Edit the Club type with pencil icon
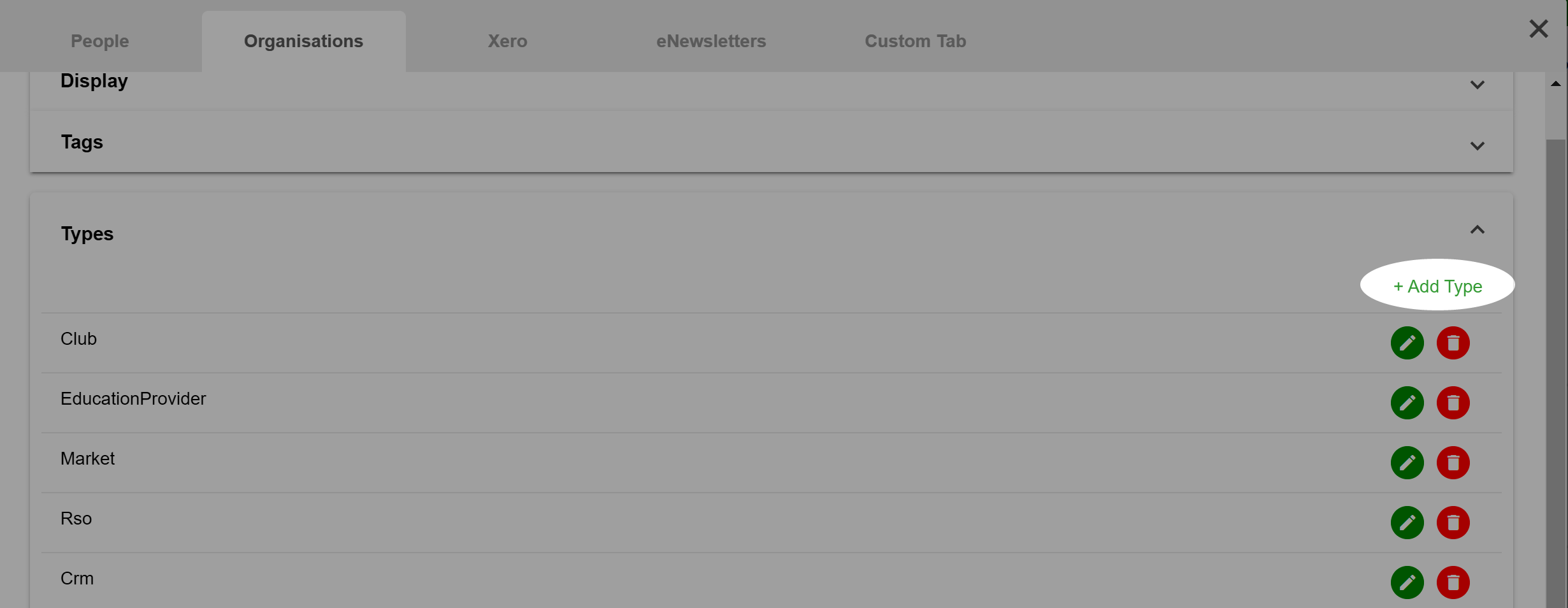This screenshot has height=608, width=1568. 1407,343
